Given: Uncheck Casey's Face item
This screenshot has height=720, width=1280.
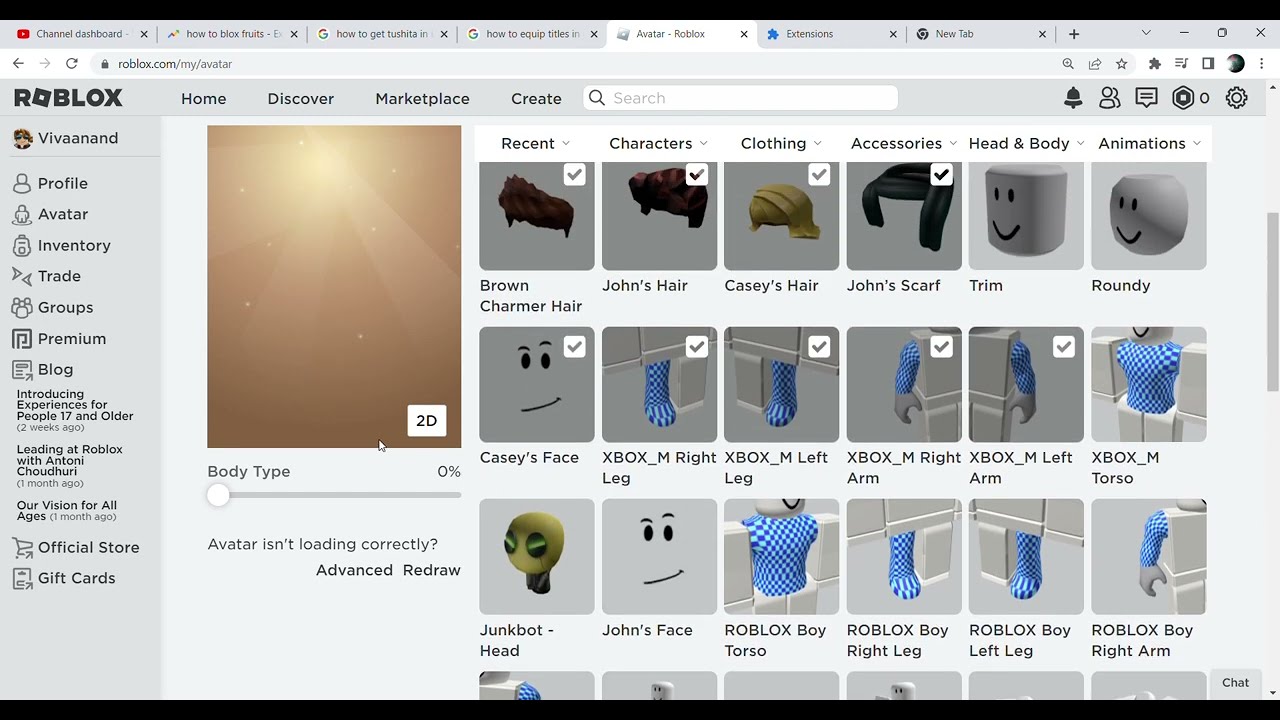Looking at the screenshot, I should pyautogui.click(x=574, y=347).
